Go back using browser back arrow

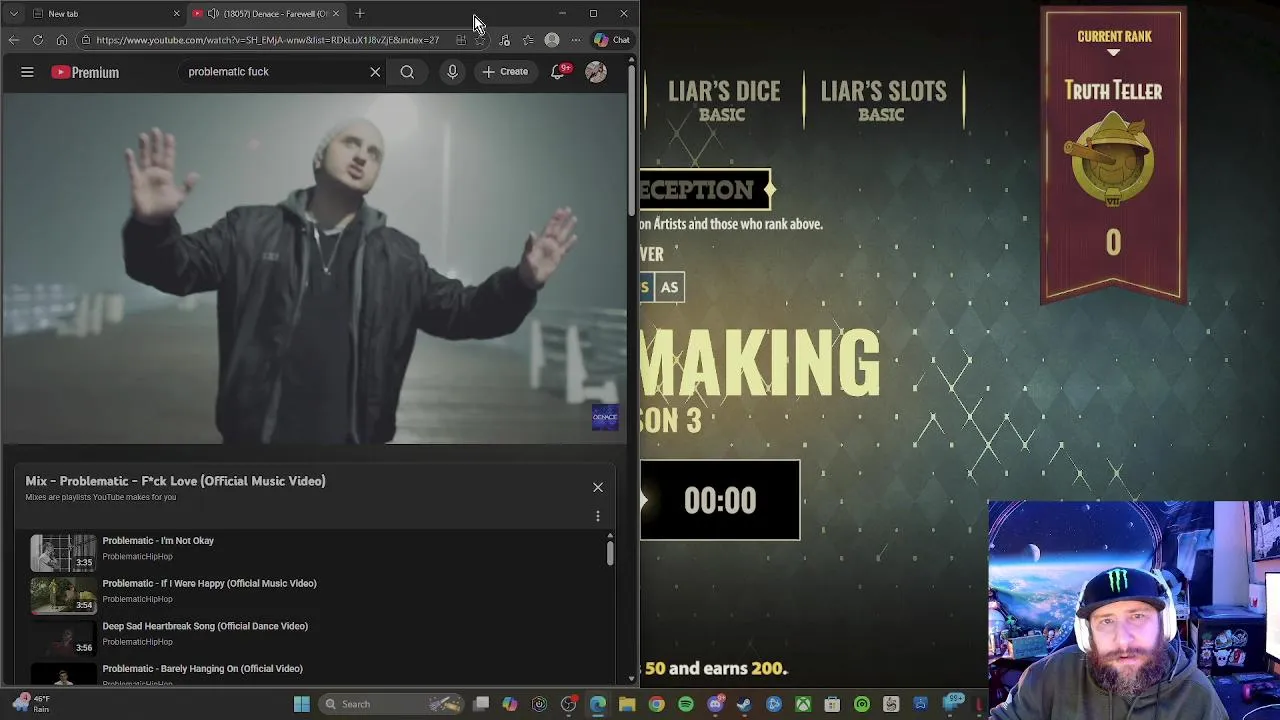pyautogui.click(x=13, y=40)
